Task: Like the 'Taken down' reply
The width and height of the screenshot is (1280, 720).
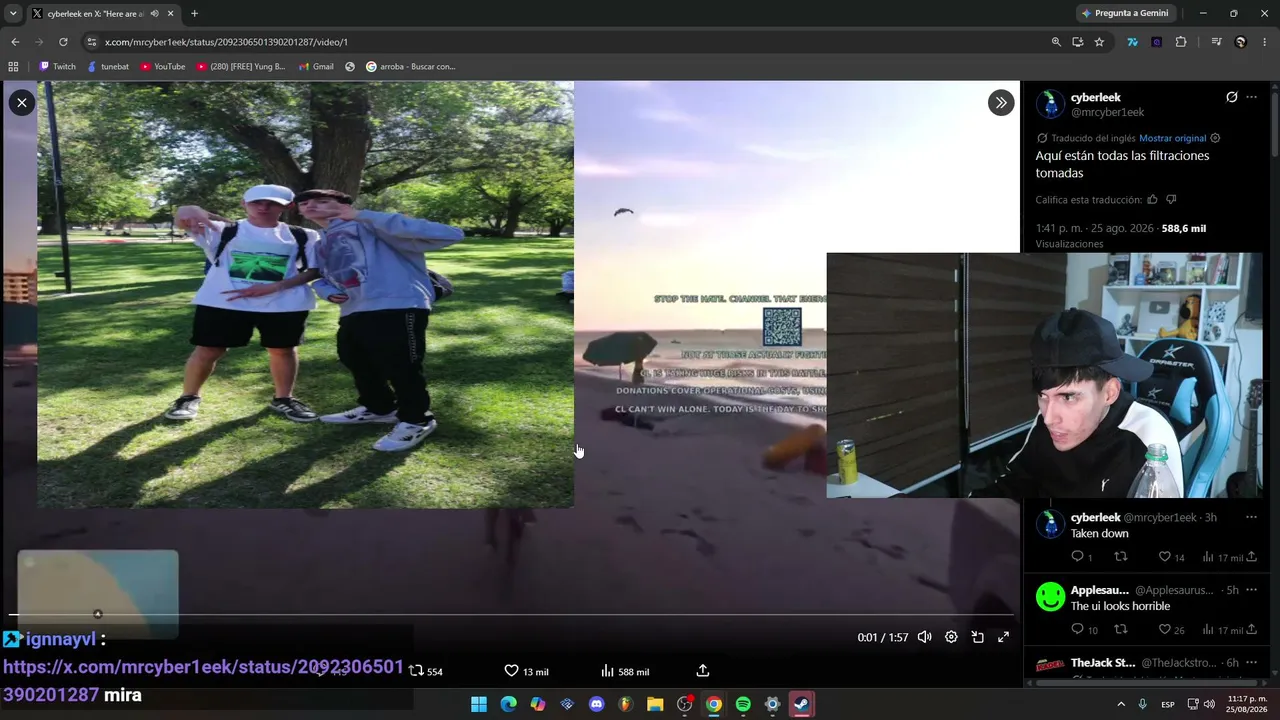Action: (1171, 557)
